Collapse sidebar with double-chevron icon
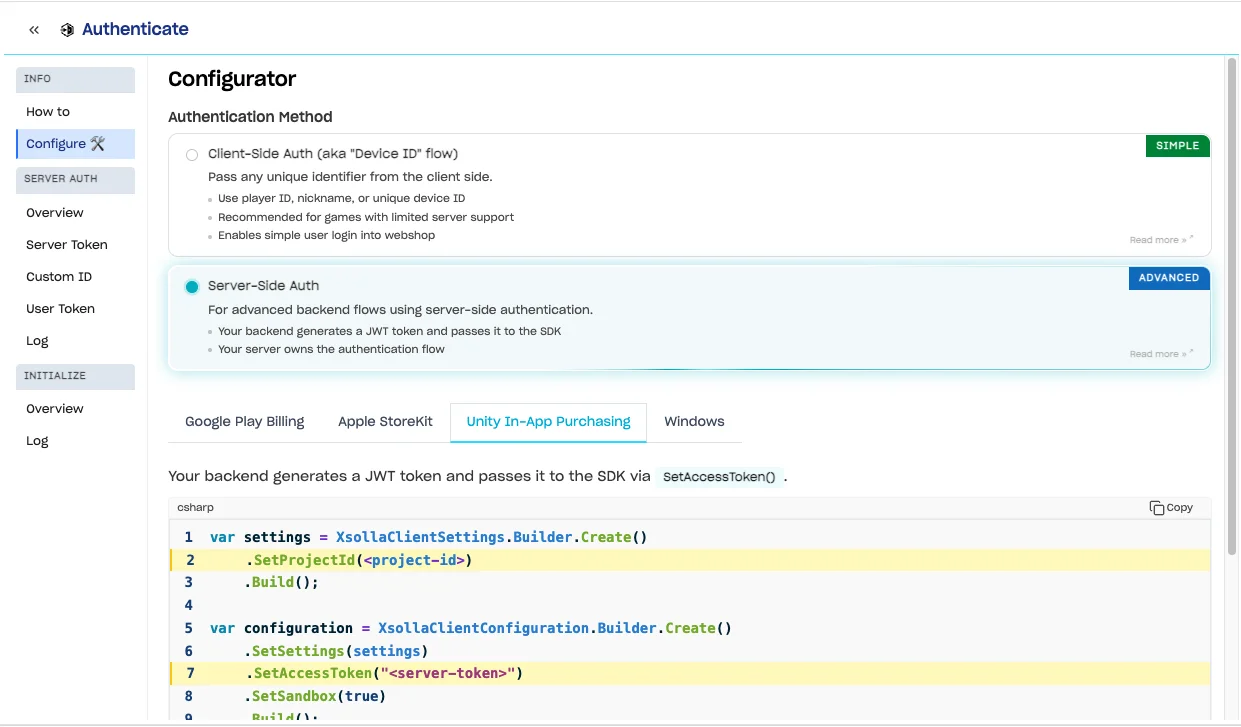The width and height of the screenshot is (1241, 727). (34, 30)
